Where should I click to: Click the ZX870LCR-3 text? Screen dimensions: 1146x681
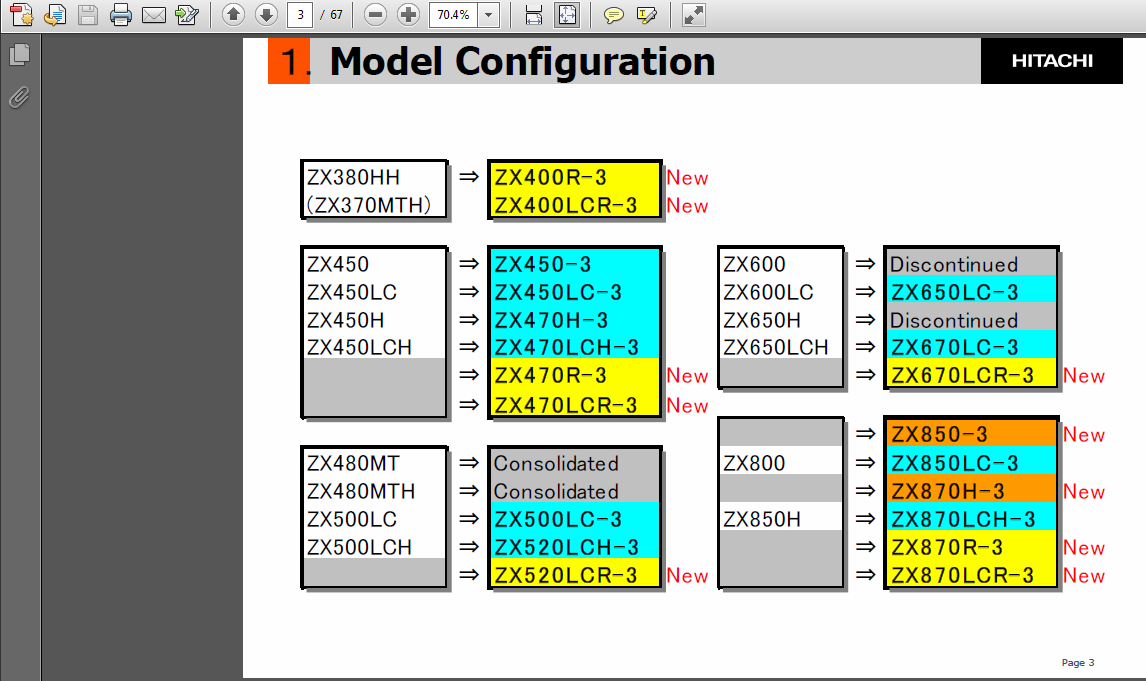point(963,576)
